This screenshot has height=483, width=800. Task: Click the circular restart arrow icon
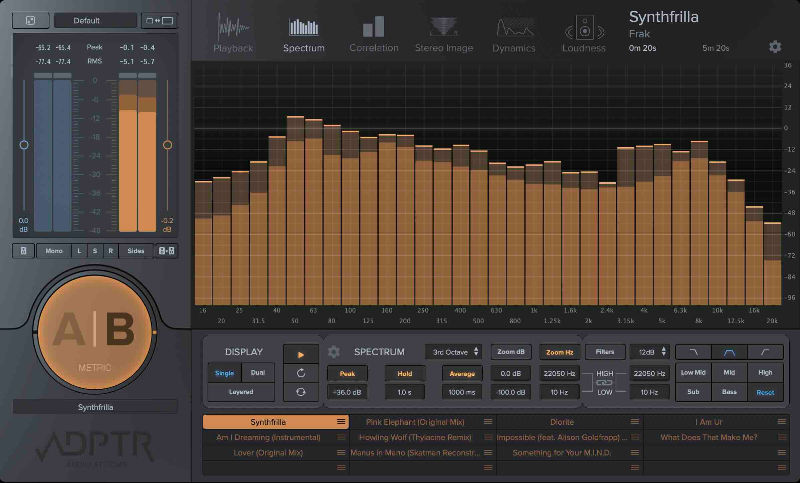[301, 373]
